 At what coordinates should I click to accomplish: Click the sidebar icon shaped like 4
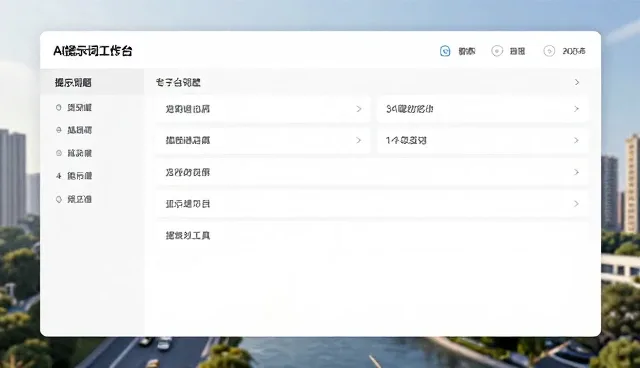(x=58, y=176)
